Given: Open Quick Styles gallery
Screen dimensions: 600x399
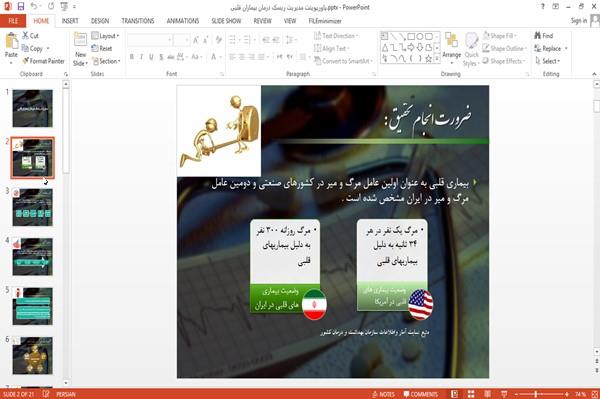Looking at the screenshot, I should (471, 50).
